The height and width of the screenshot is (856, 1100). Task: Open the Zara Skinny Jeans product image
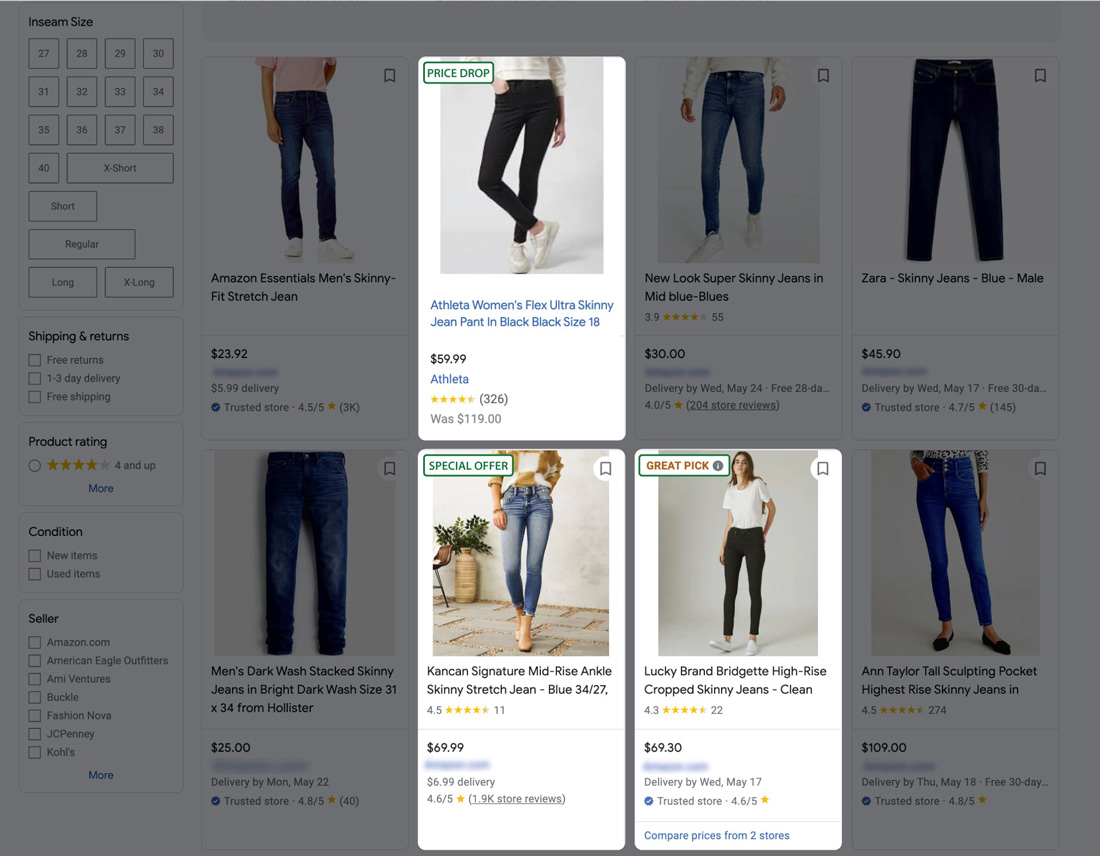tap(955, 160)
